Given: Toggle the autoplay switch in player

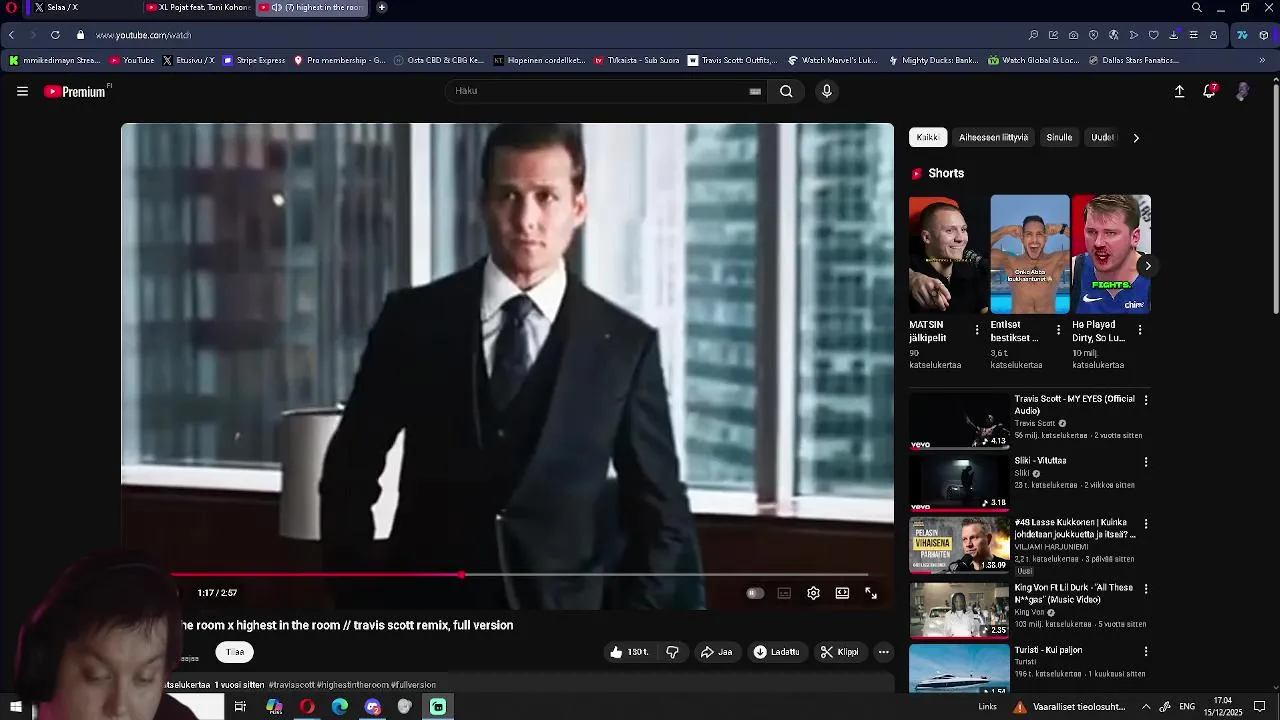Looking at the screenshot, I should [x=755, y=593].
